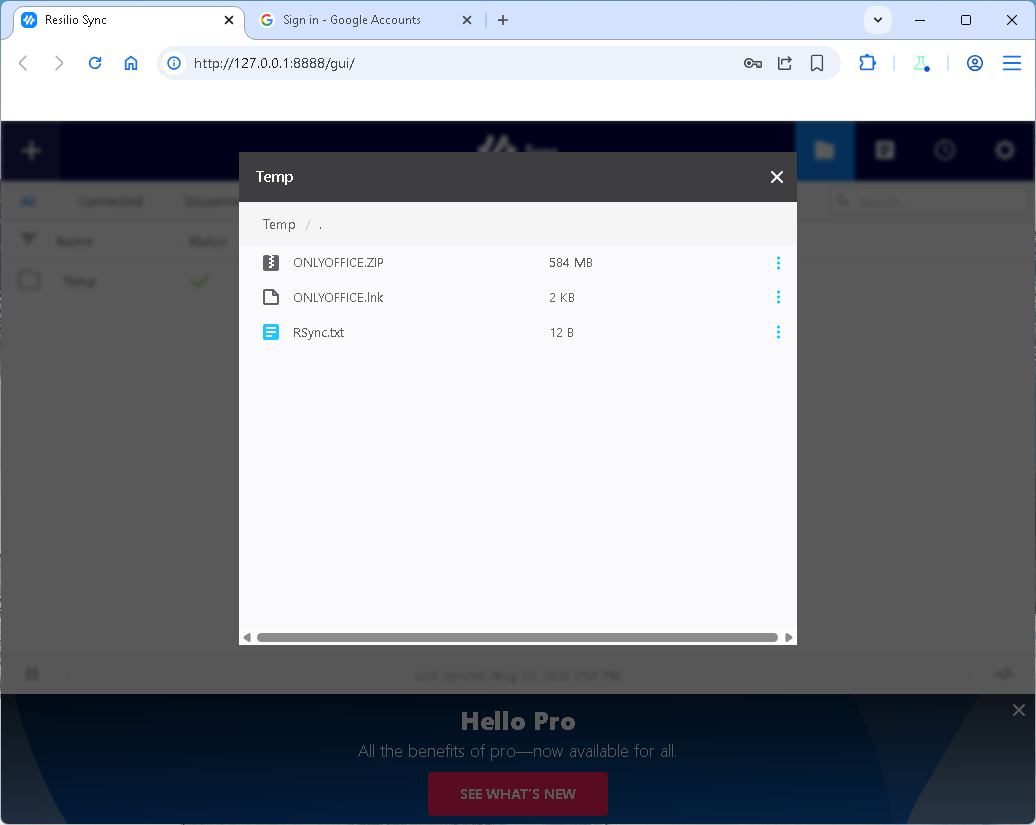The image size is (1036, 825).
Task: Open options menu for RSync.txt
Action: pos(778,332)
